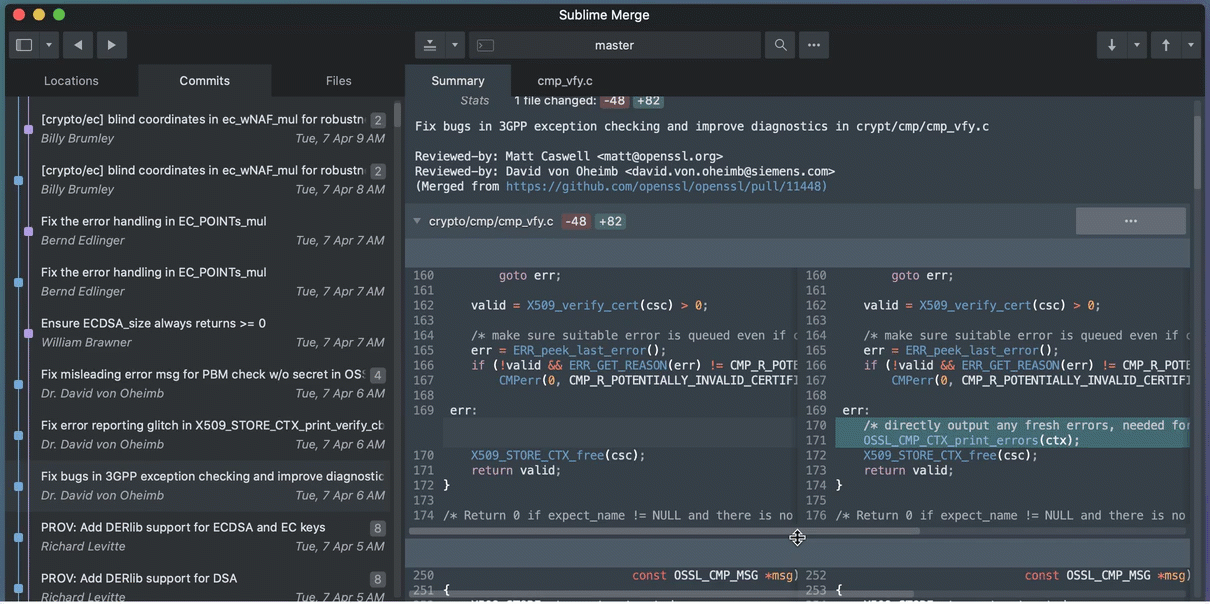Click the badge 8 on ECDSA DERlib commit
Image resolution: width=1210 pixels, height=604 pixels.
coord(377,528)
